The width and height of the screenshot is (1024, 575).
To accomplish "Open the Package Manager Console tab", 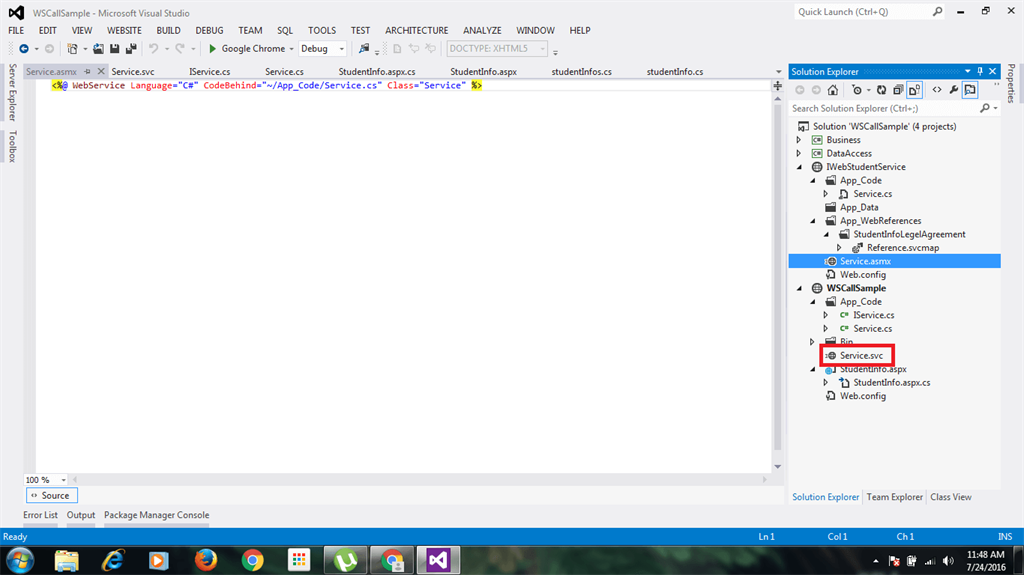I will point(157,515).
